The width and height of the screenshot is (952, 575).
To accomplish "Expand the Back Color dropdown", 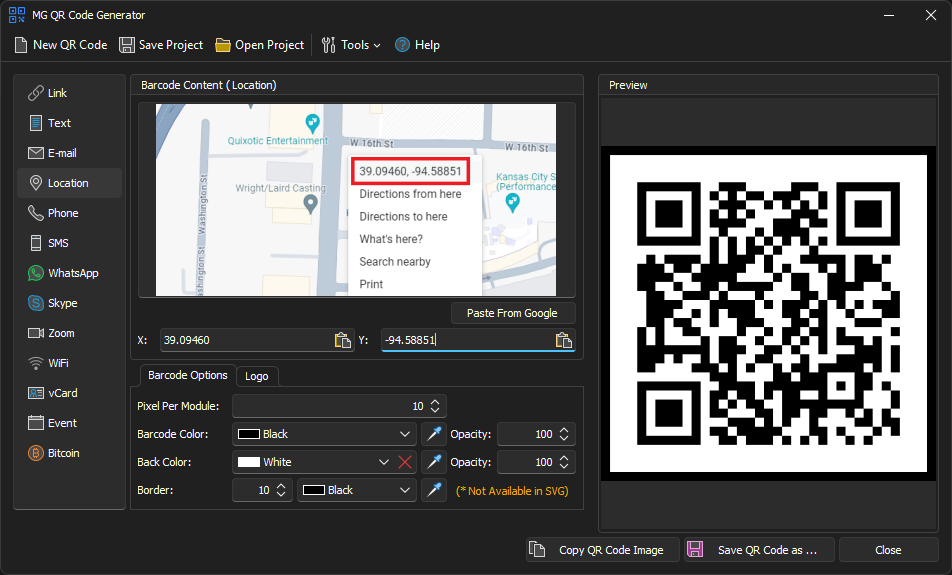I will [x=384, y=462].
